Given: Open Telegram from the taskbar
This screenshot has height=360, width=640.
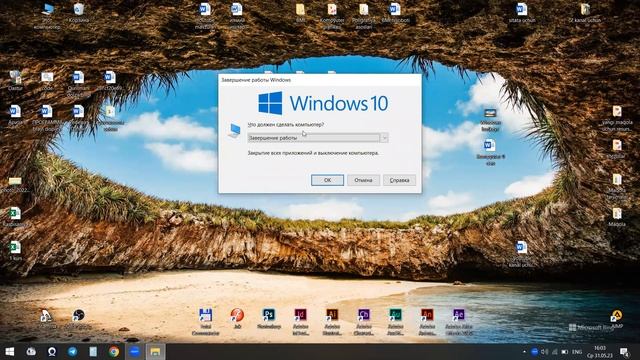Looking at the screenshot, I should click(73, 351).
